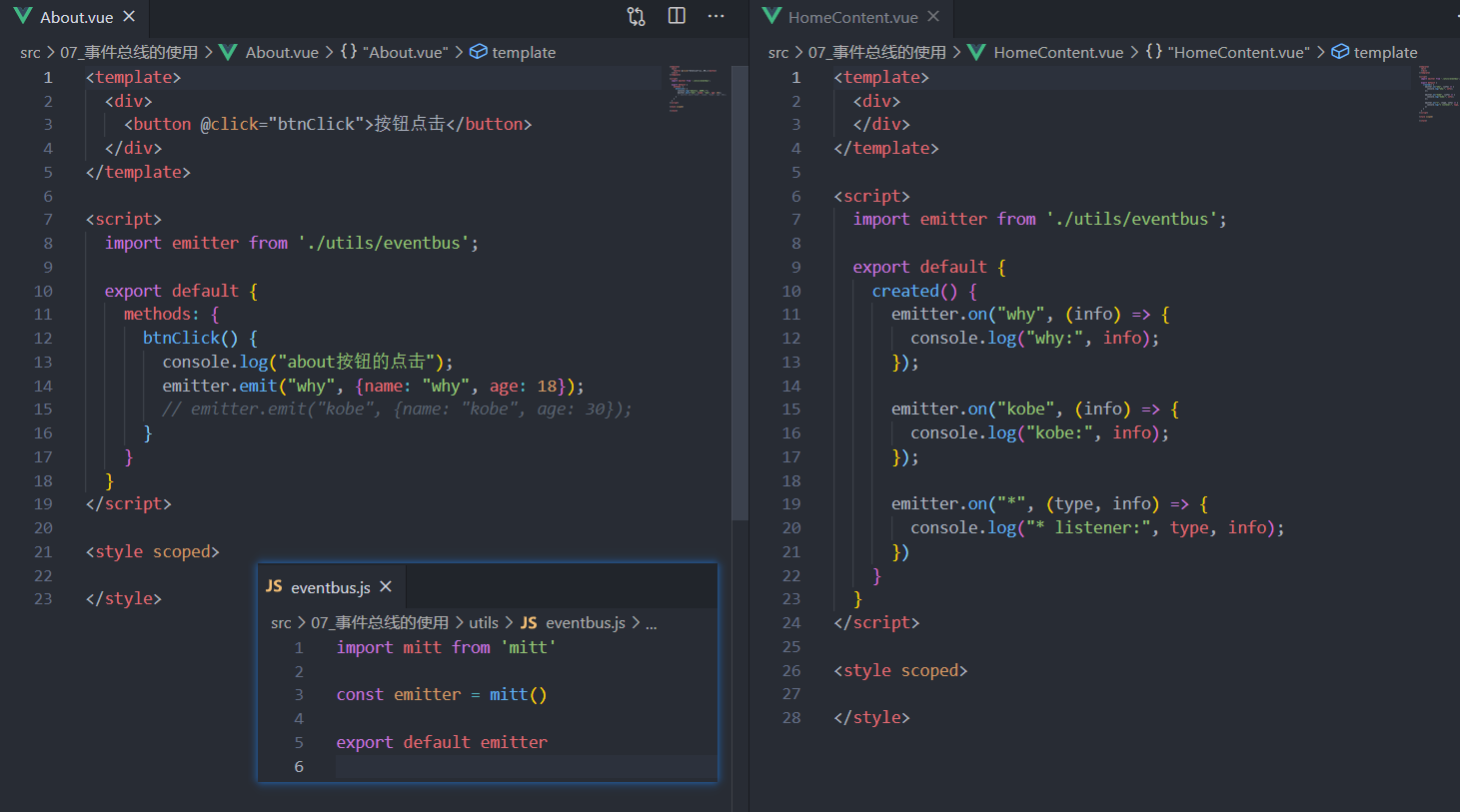This screenshot has height=812, width=1460.
Task: Click the Open Changes compare icon
Action: tap(636, 16)
